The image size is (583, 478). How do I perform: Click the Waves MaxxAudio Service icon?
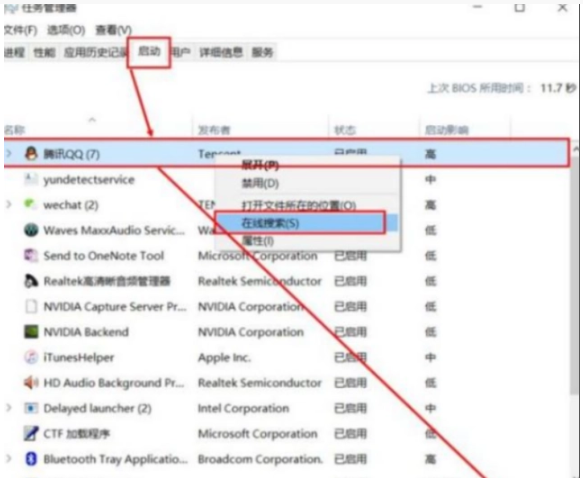click(x=31, y=230)
